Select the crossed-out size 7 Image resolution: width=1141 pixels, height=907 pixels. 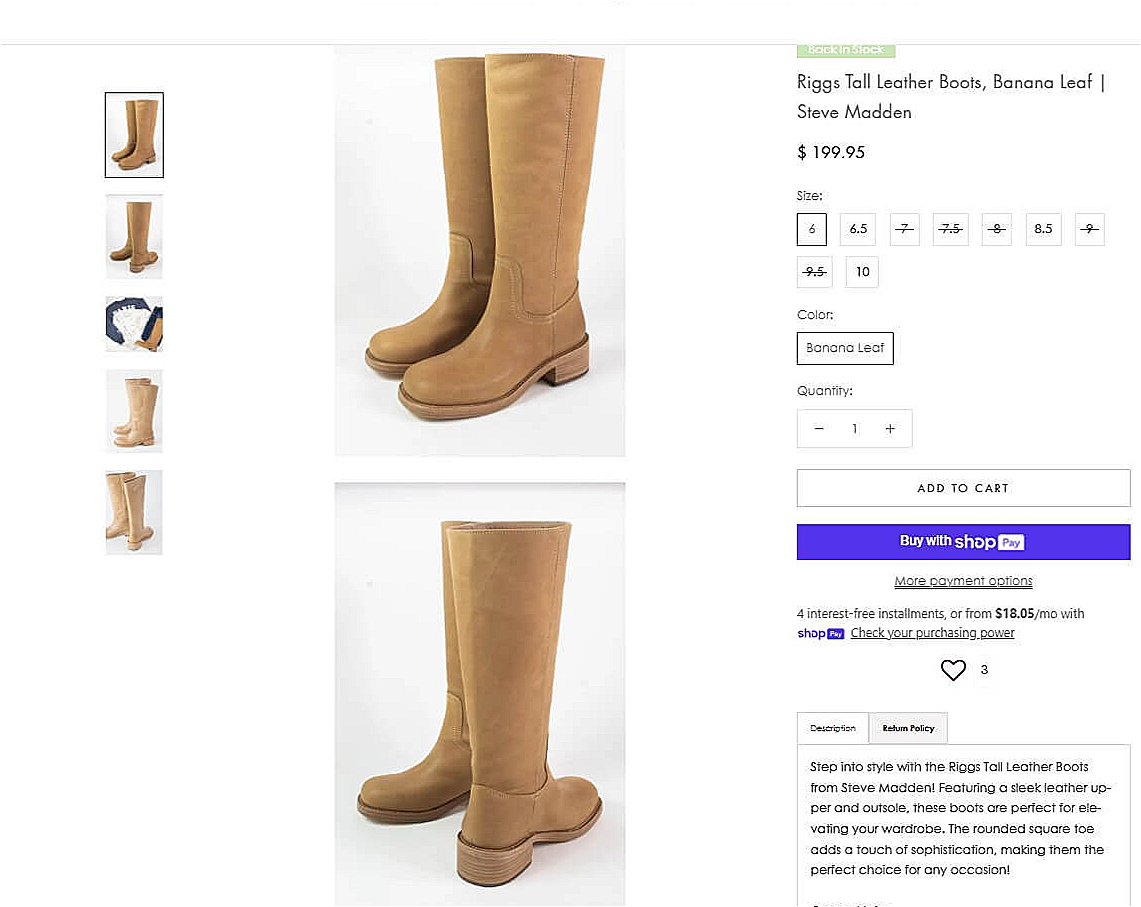coord(905,229)
